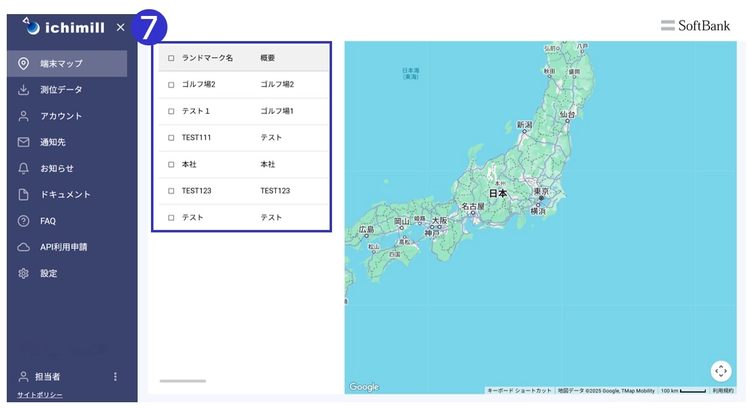750x409 pixels.
Task: Select the 本社 landmark checkbox
Action: 171,164
